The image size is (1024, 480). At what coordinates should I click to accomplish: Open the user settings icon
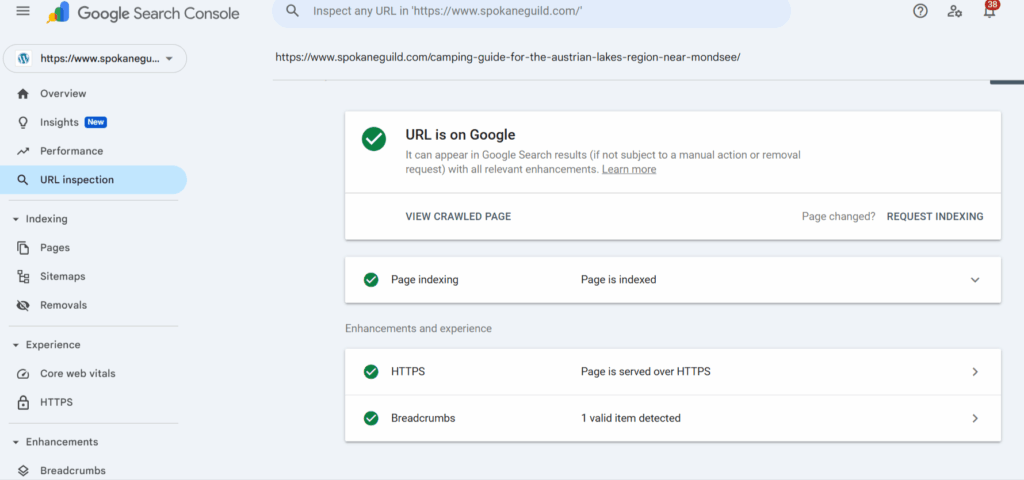tap(955, 11)
